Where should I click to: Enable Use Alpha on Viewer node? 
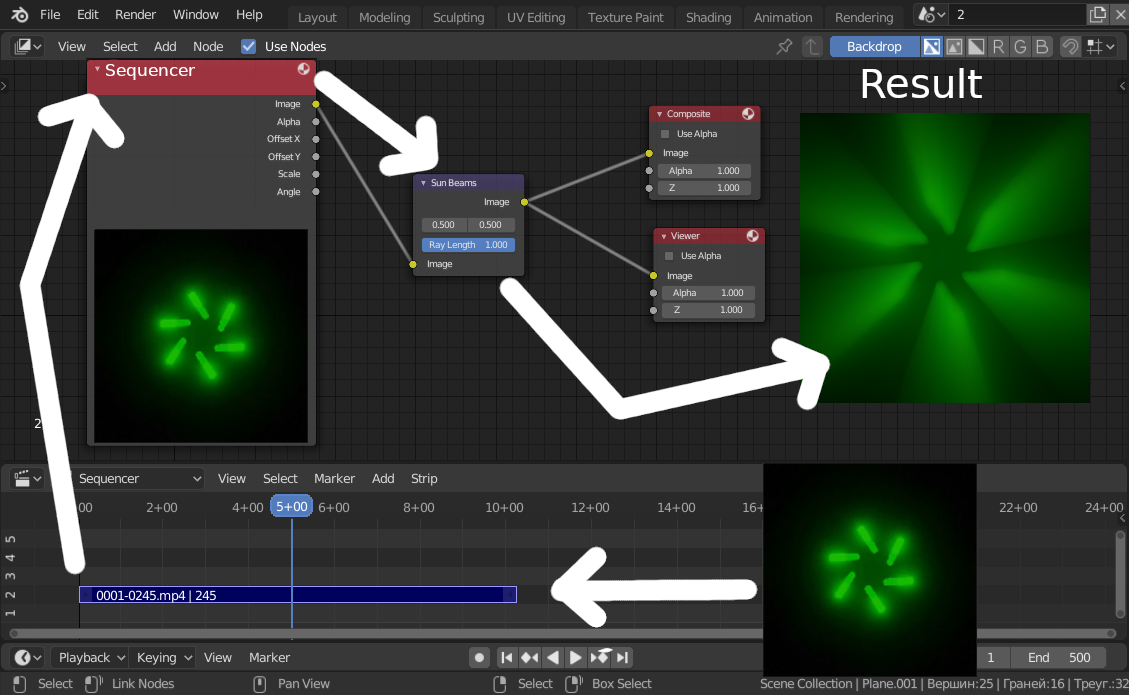tap(670, 256)
